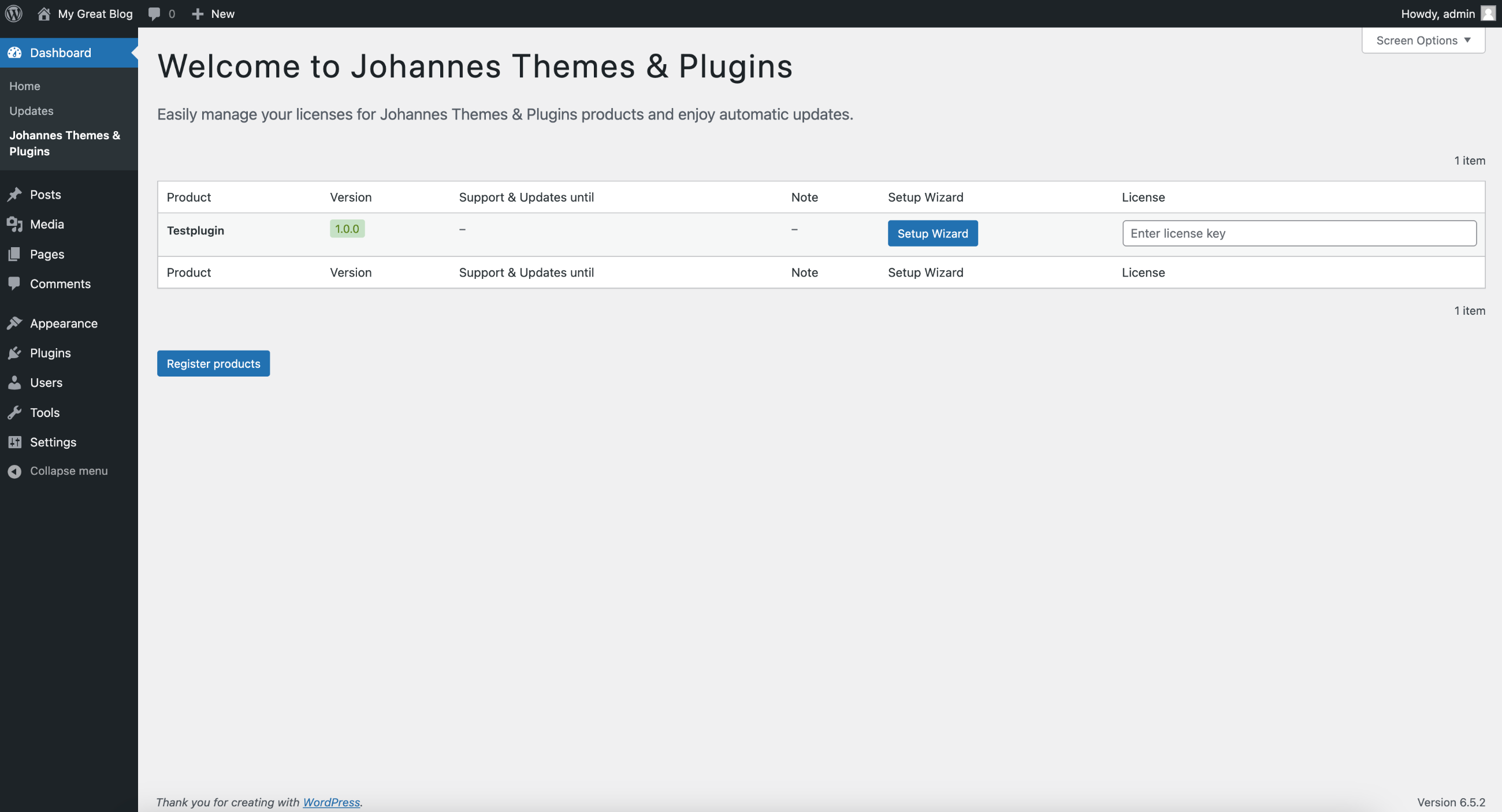Click the Enter license key input field
The image size is (1502, 812).
pos(1299,232)
